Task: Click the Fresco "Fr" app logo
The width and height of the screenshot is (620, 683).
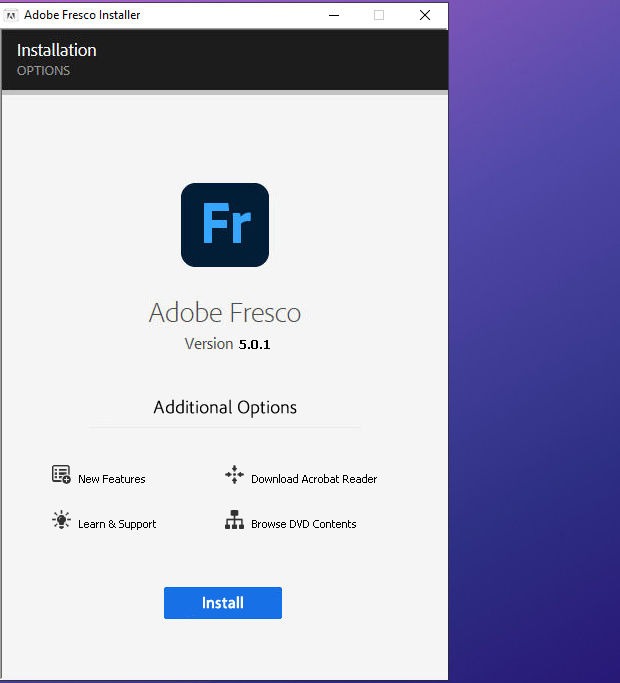Action: (225, 225)
